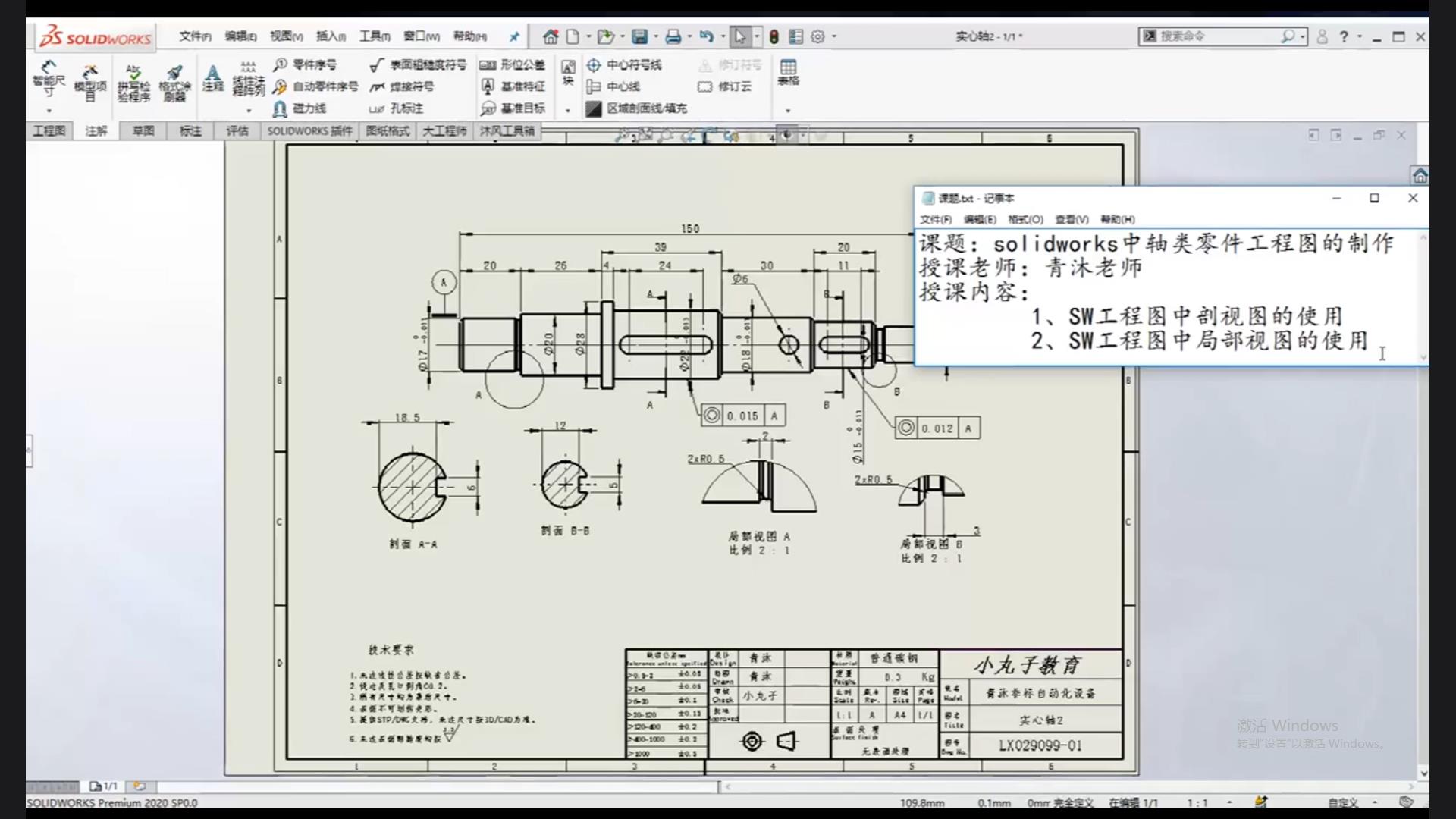Open the Tables (表格) tool
The height and width of the screenshot is (819, 1456).
pyautogui.click(x=788, y=73)
